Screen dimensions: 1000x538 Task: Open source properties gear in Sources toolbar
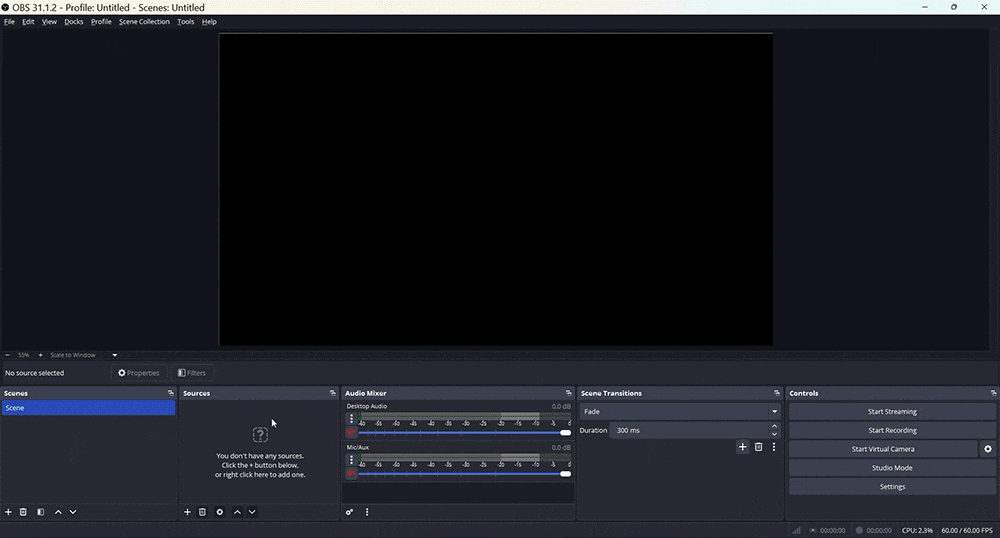[x=220, y=512]
